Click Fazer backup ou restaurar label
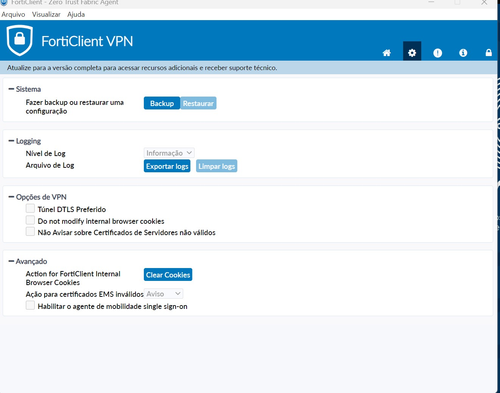 coord(75,107)
